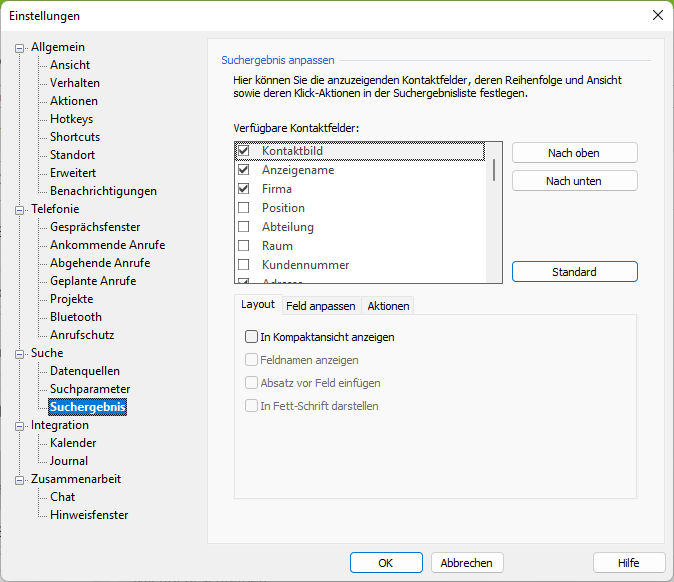Collapse the Telefonie tree node
This screenshot has height=582, width=674.
tap(19, 210)
